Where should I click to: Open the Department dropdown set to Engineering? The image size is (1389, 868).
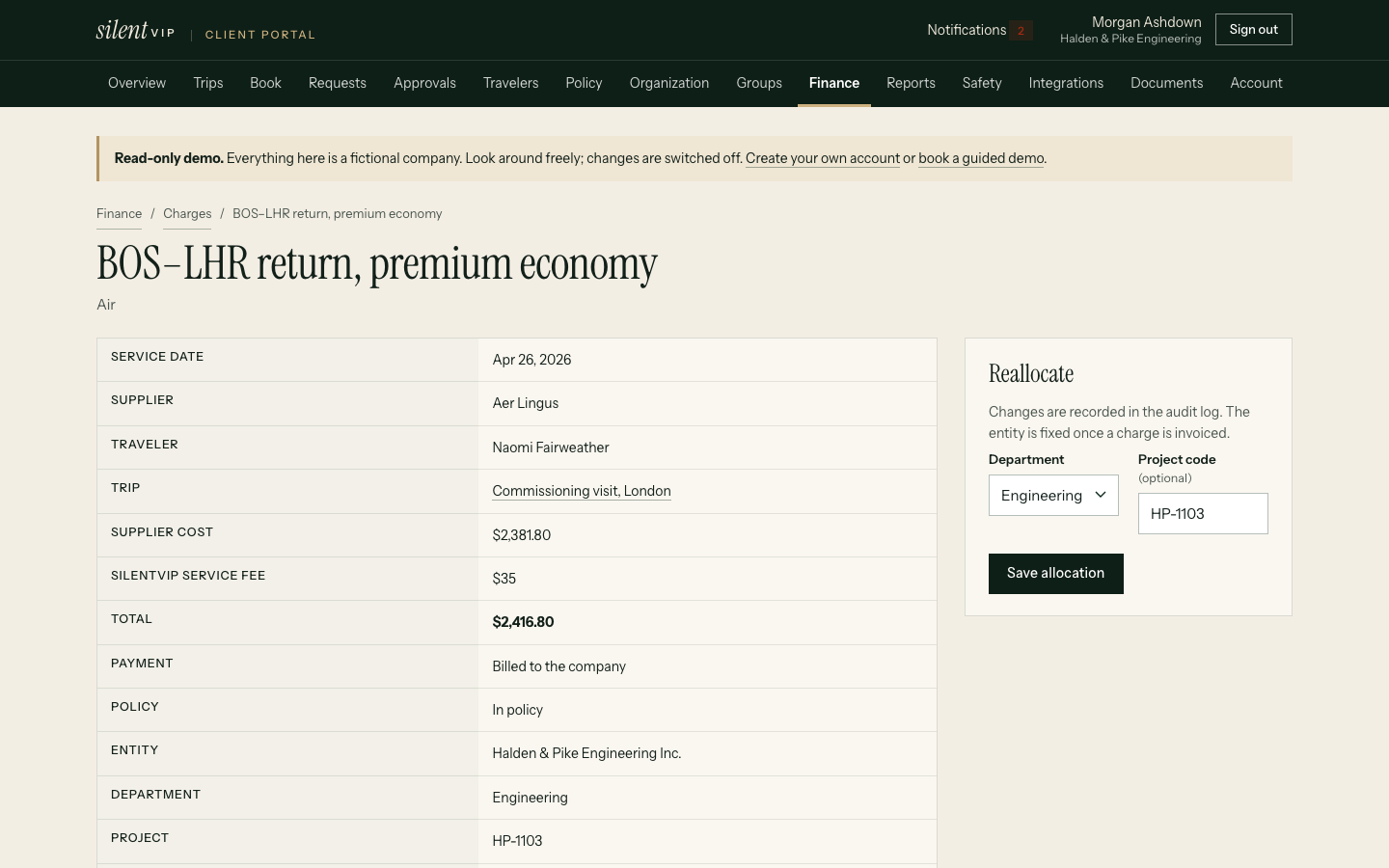(x=1053, y=495)
